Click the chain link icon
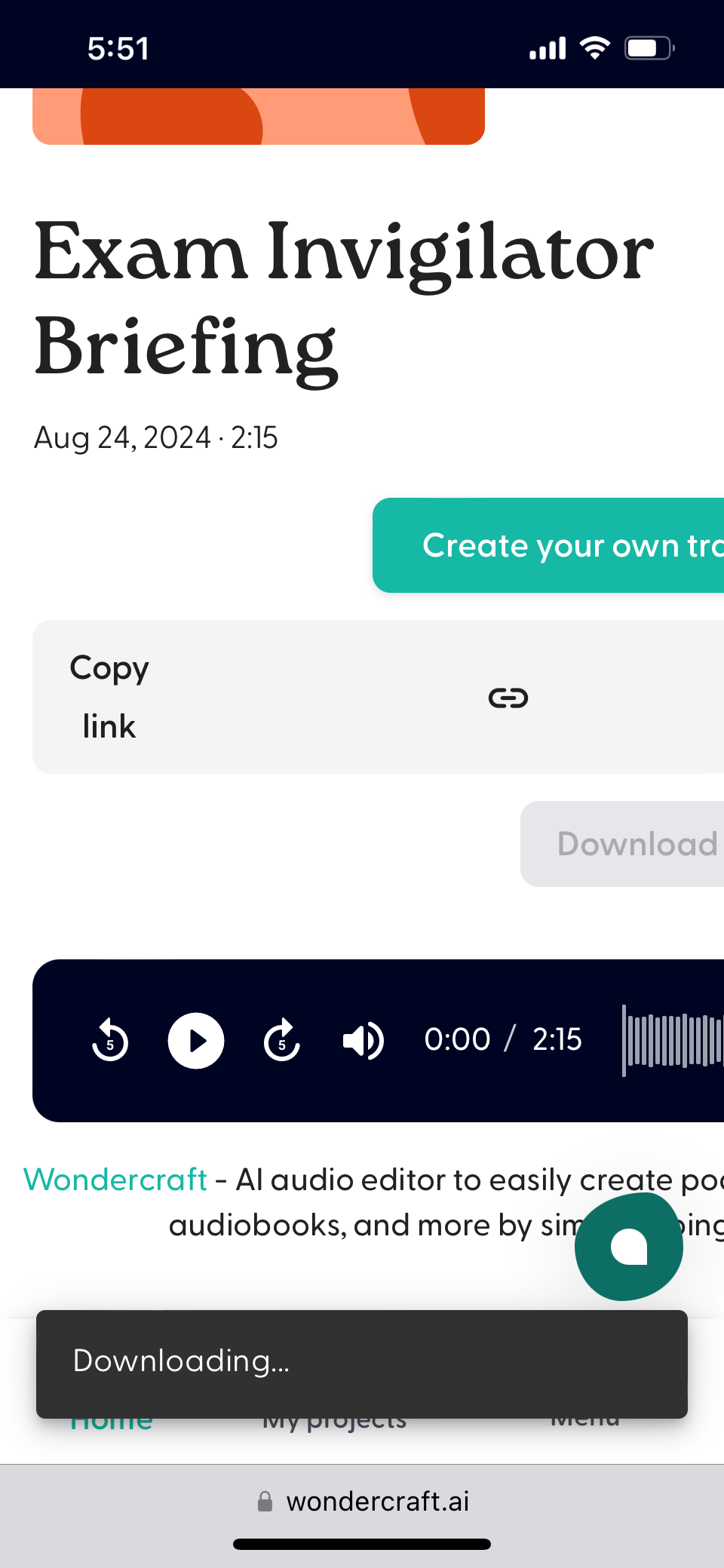The height and width of the screenshot is (1568, 724). pos(508,698)
